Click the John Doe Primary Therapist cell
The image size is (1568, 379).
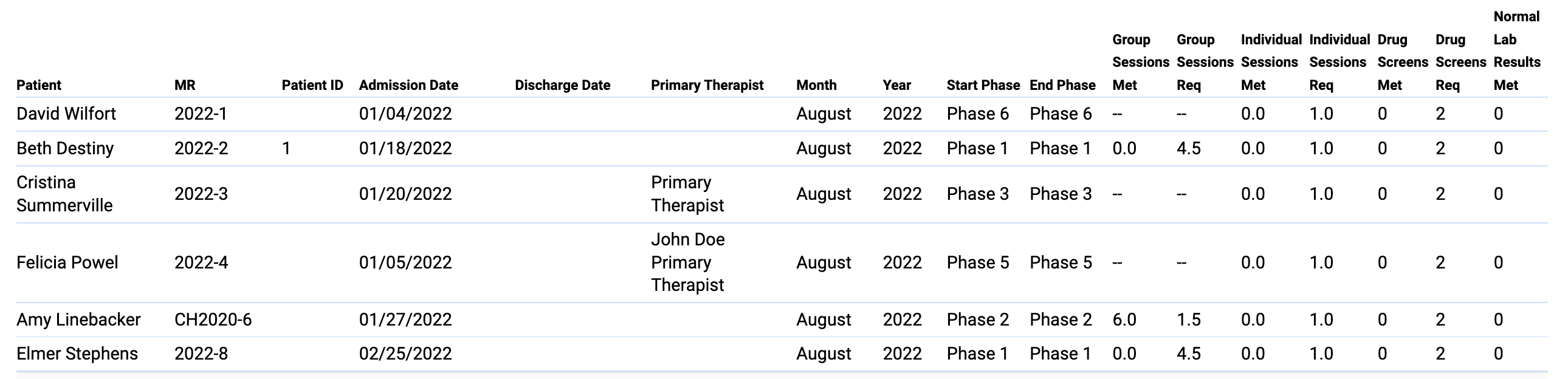coord(688,263)
